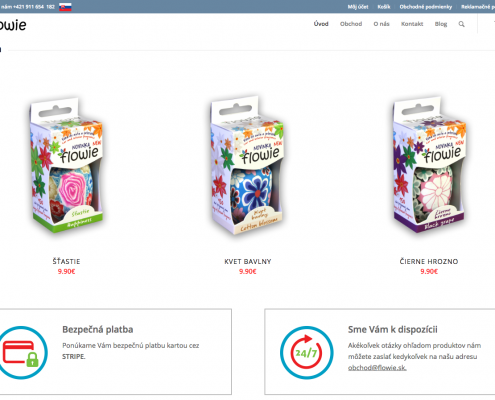Screen dimensions: 495x400
Task: Select the ŠŤASTIE product title
Action: click(x=66, y=261)
